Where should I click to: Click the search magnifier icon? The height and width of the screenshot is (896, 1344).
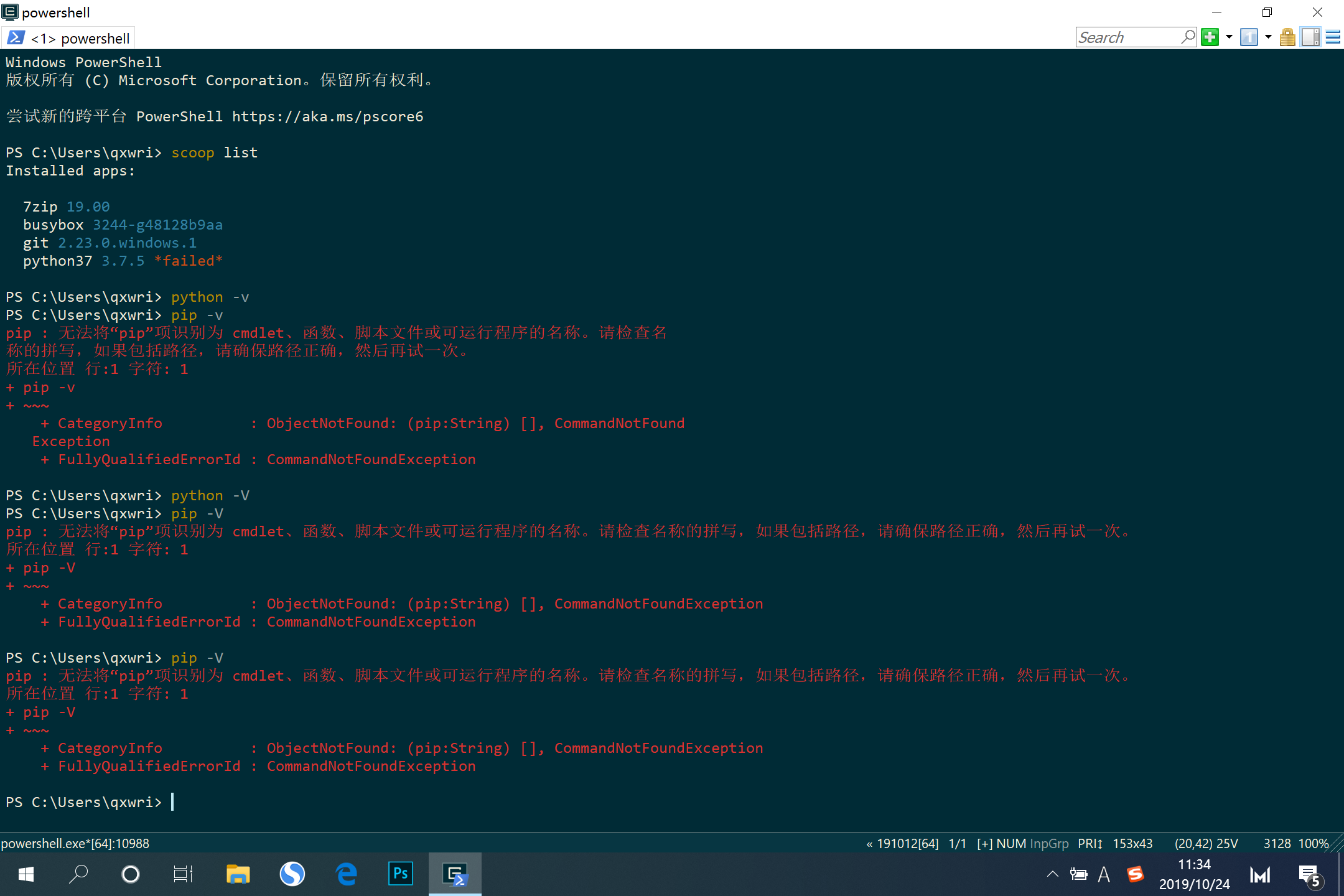pos(1188,37)
